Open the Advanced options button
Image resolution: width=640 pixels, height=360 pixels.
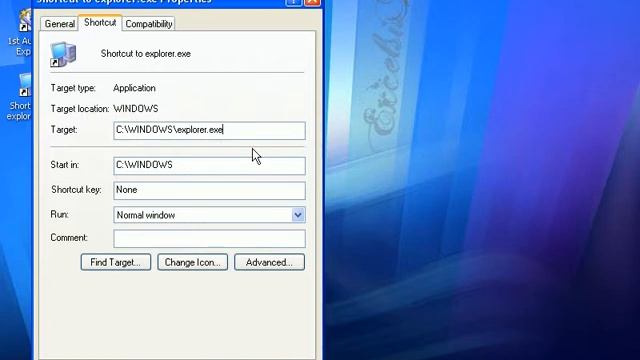(x=269, y=262)
